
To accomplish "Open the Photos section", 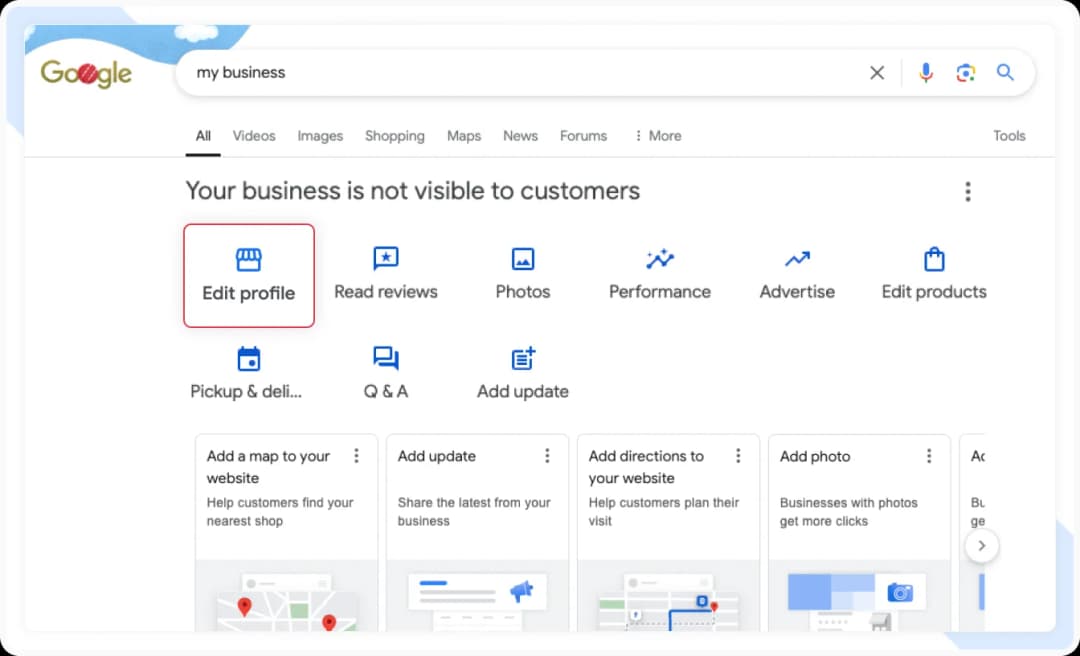I will click(523, 270).
